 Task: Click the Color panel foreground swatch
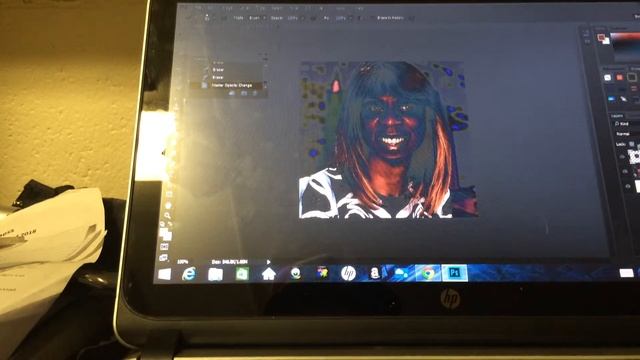tap(601, 37)
